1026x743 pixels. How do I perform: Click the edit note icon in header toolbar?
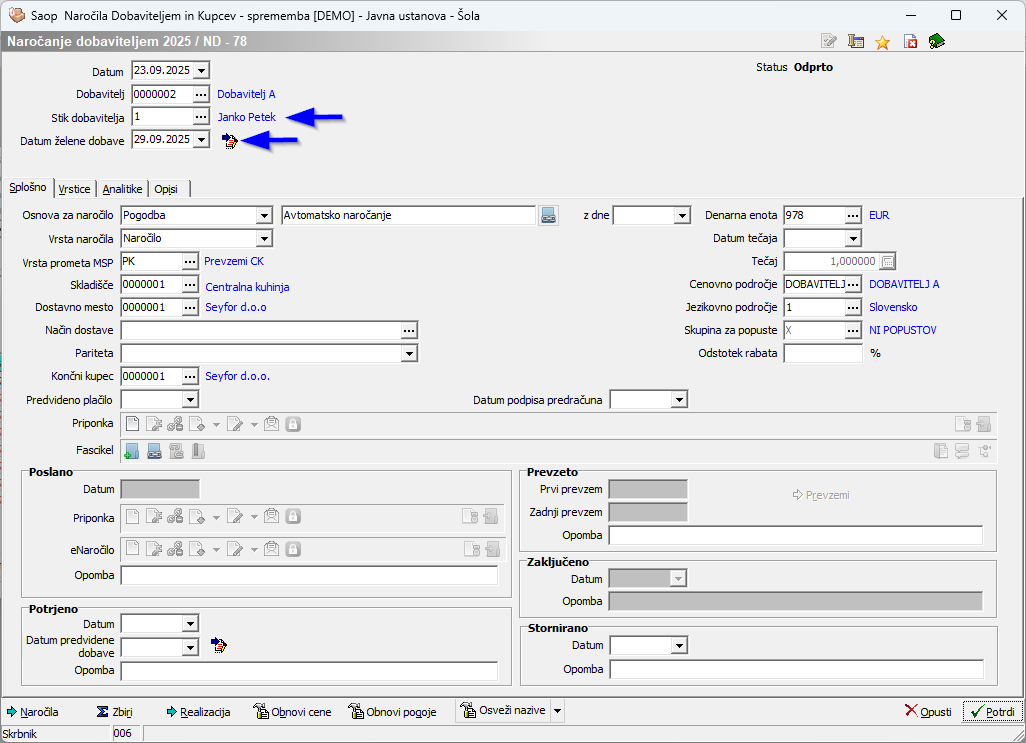[829, 41]
